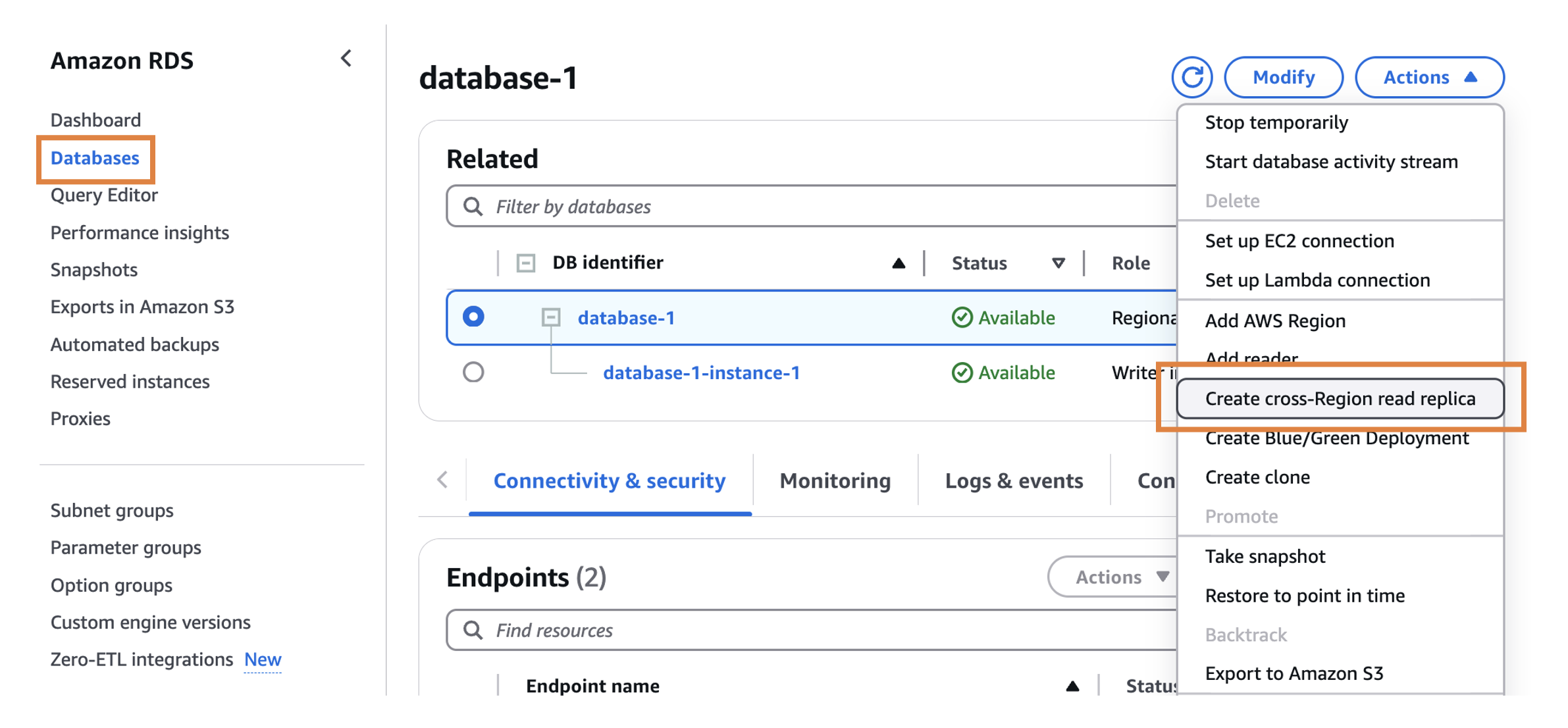Select Take snapshot from the menu
The width and height of the screenshot is (1568, 728).
(x=1265, y=556)
